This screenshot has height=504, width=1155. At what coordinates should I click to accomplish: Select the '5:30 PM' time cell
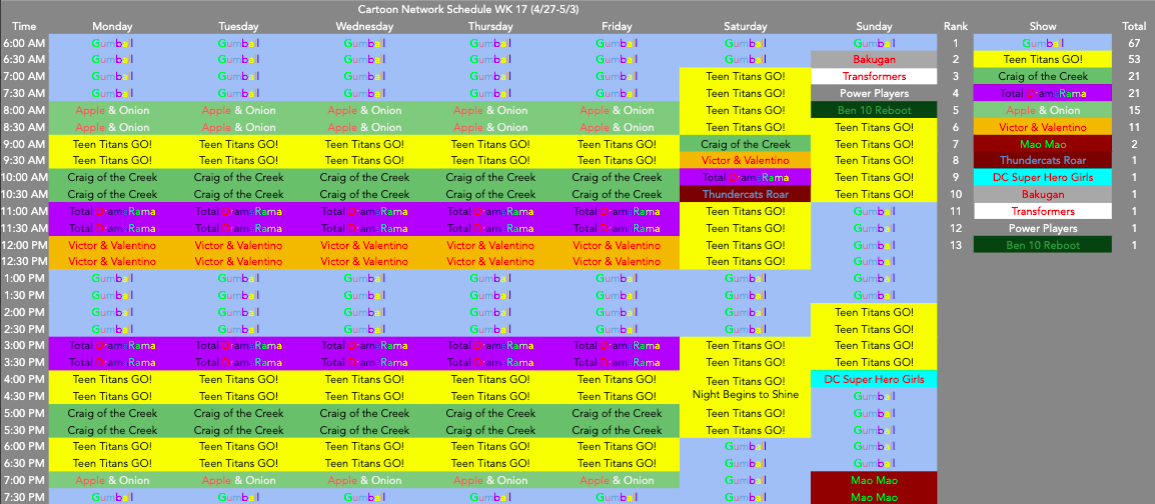pos(24,430)
